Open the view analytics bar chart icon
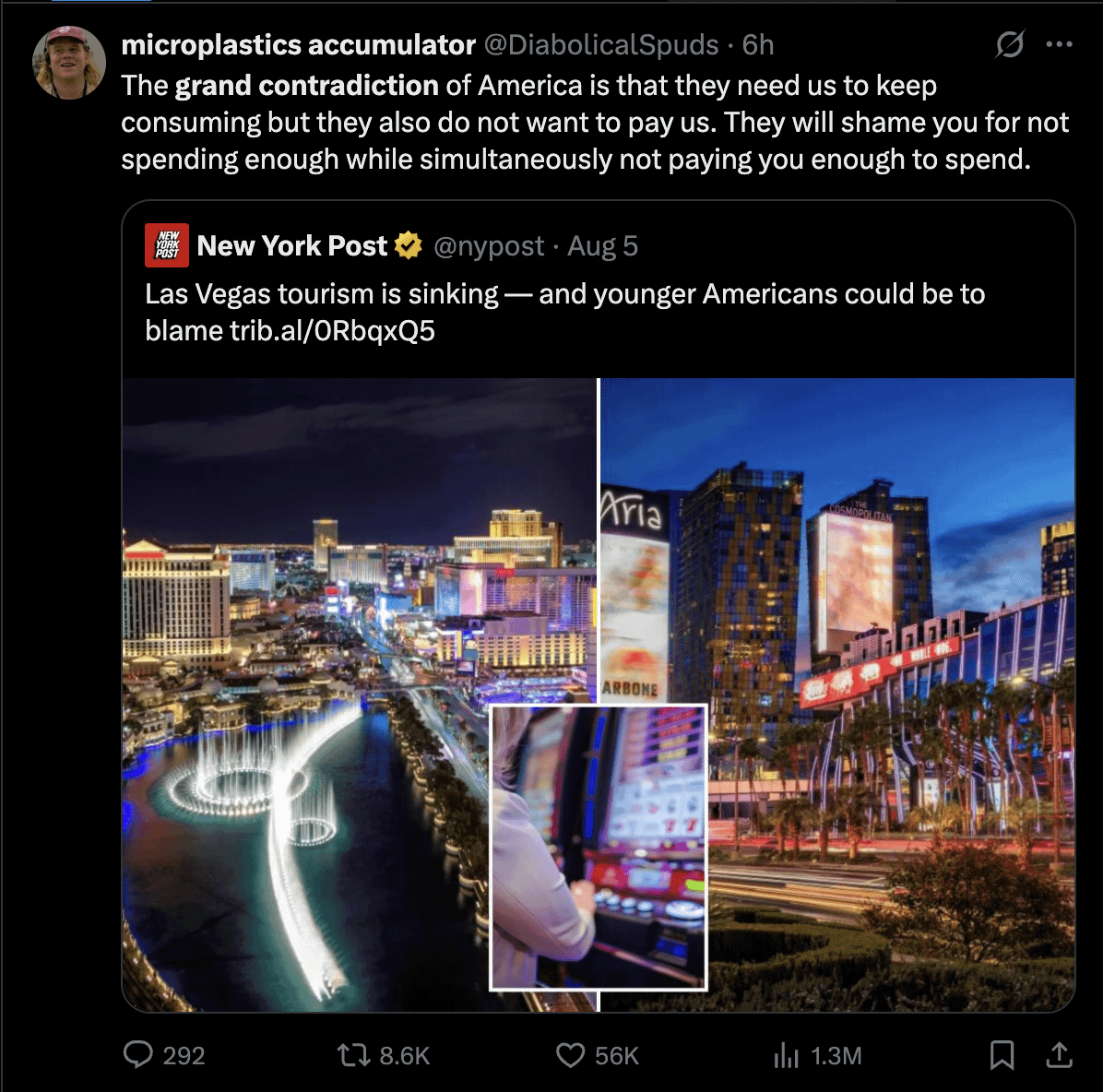This screenshot has height=1092, width=1103. 786,1055
